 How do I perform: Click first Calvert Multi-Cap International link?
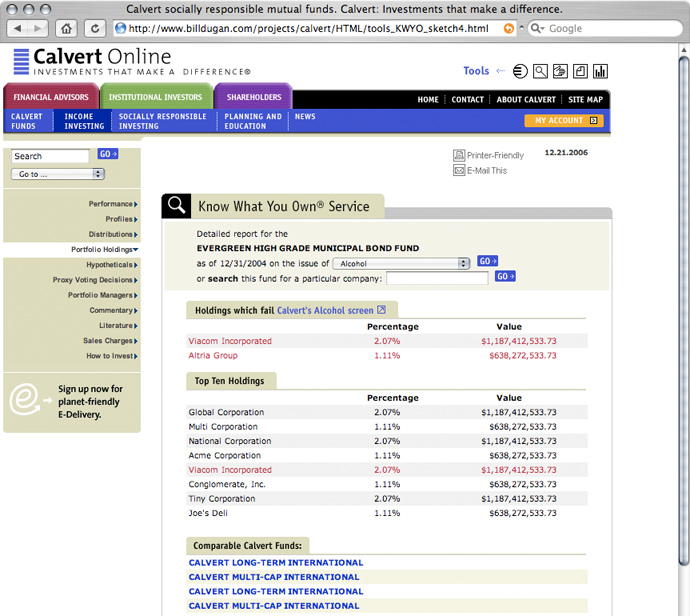point(274,577)
